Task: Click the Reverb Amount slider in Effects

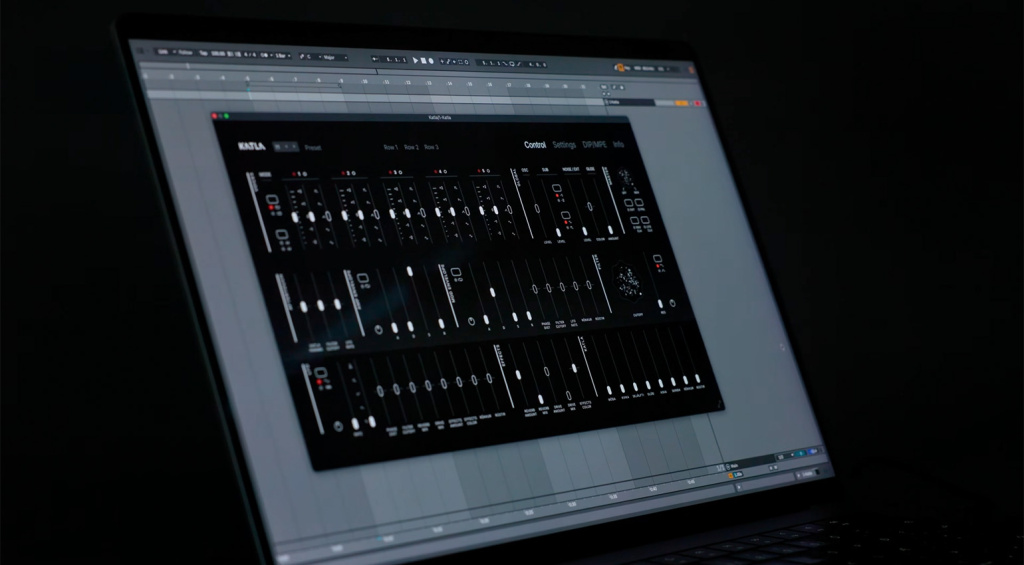Action: [x=518, y=375]
